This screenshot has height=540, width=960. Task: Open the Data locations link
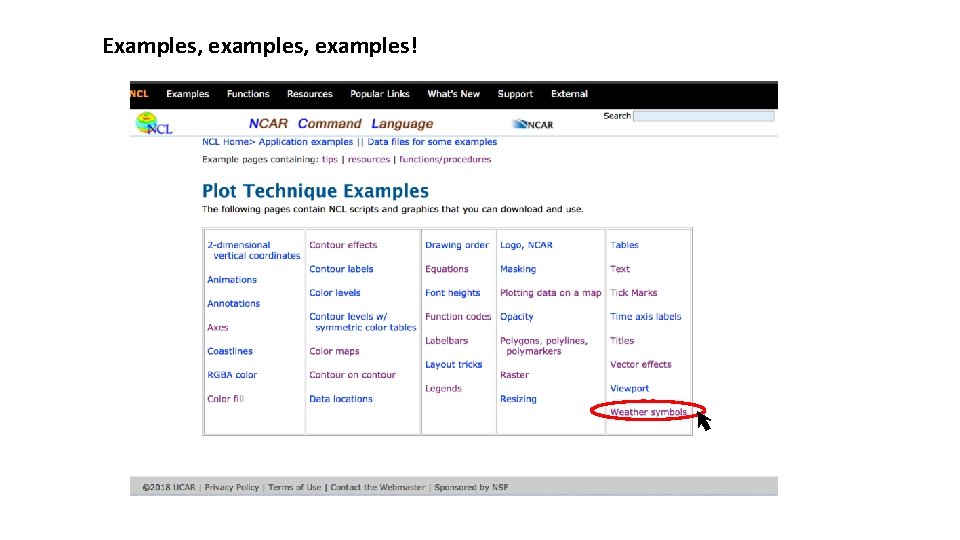(x=340, y=399)
